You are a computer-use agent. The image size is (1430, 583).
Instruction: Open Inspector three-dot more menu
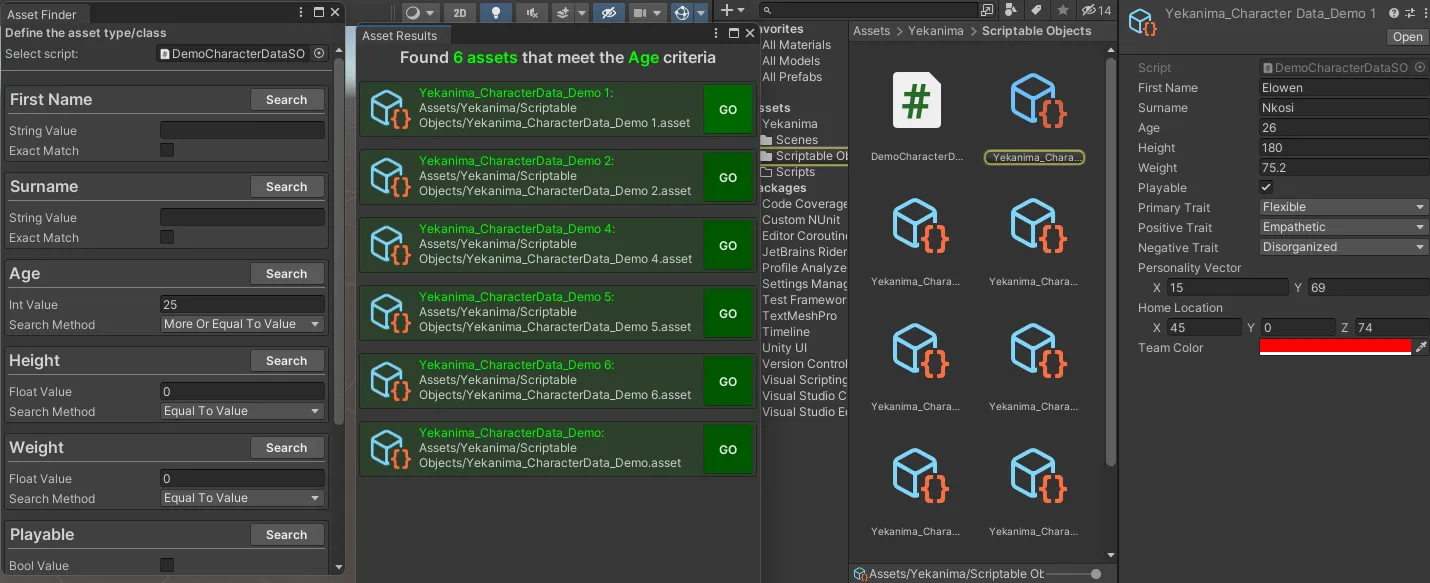point(1424,13)
